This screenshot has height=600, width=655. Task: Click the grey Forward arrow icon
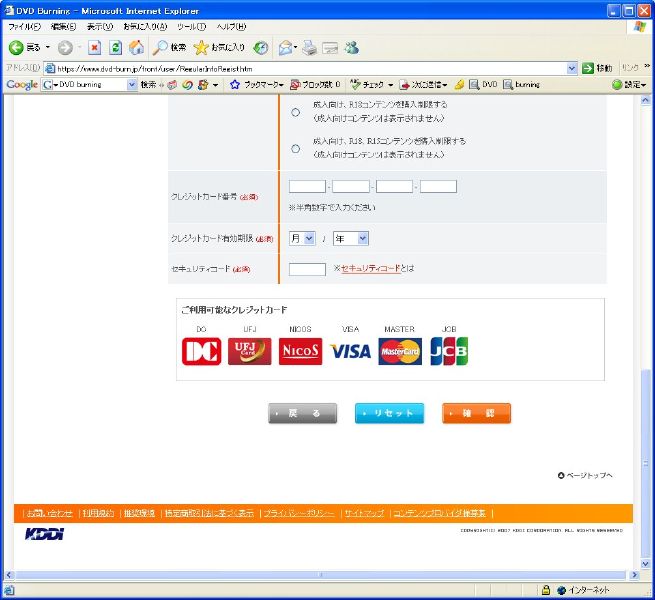(x=65, y=48)
